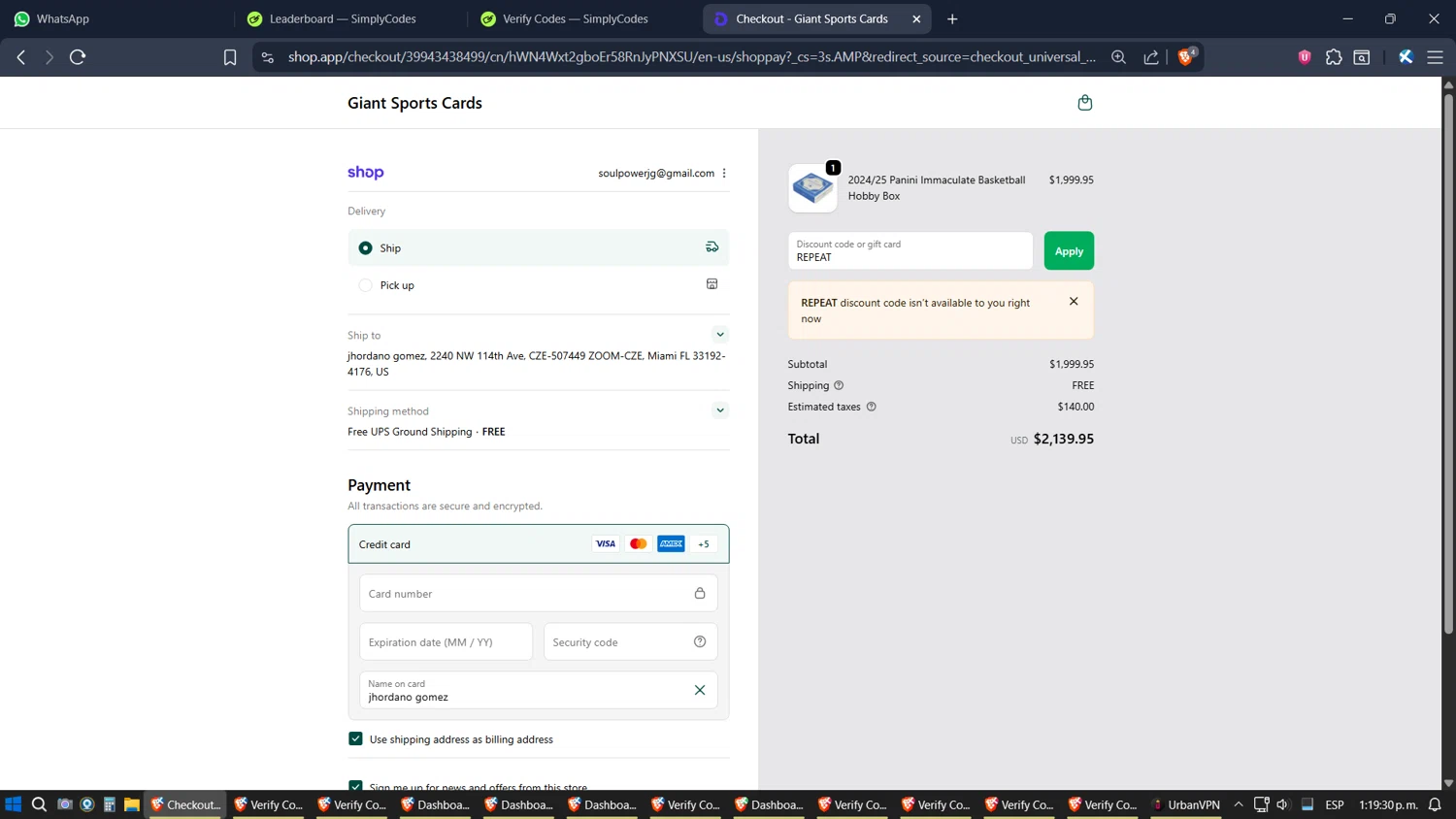1456x819 pixels.
Task: Show hidden system tray icons chevron
Action: pos(1239,804)
